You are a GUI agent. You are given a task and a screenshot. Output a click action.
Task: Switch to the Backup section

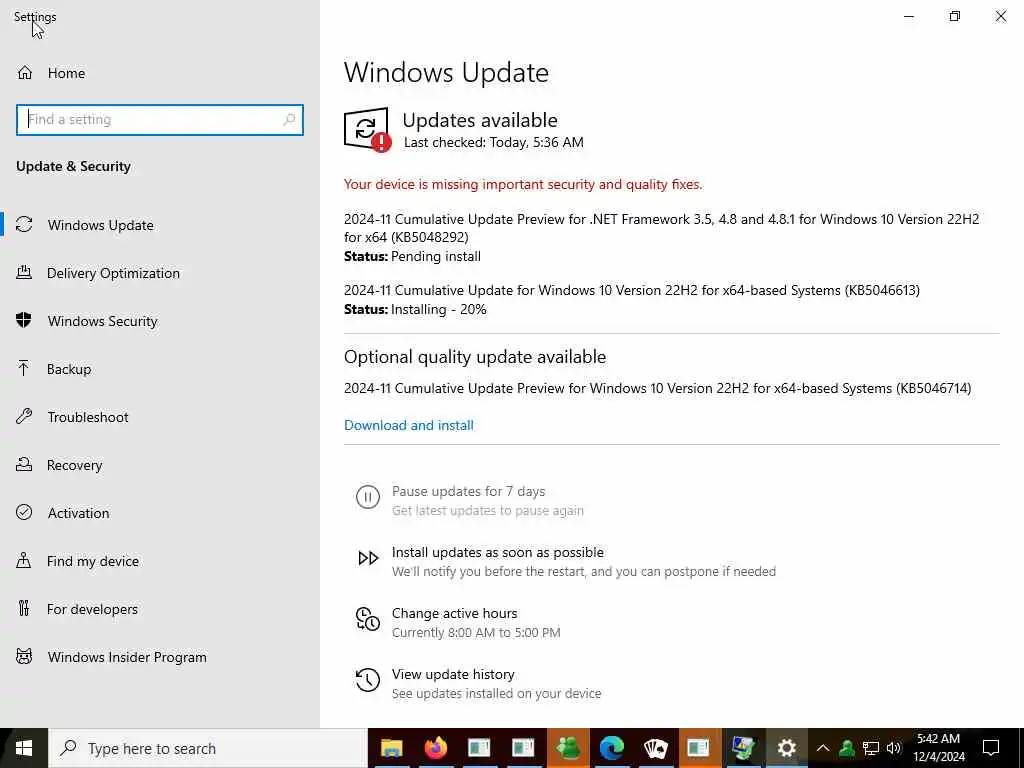point(160,369)
